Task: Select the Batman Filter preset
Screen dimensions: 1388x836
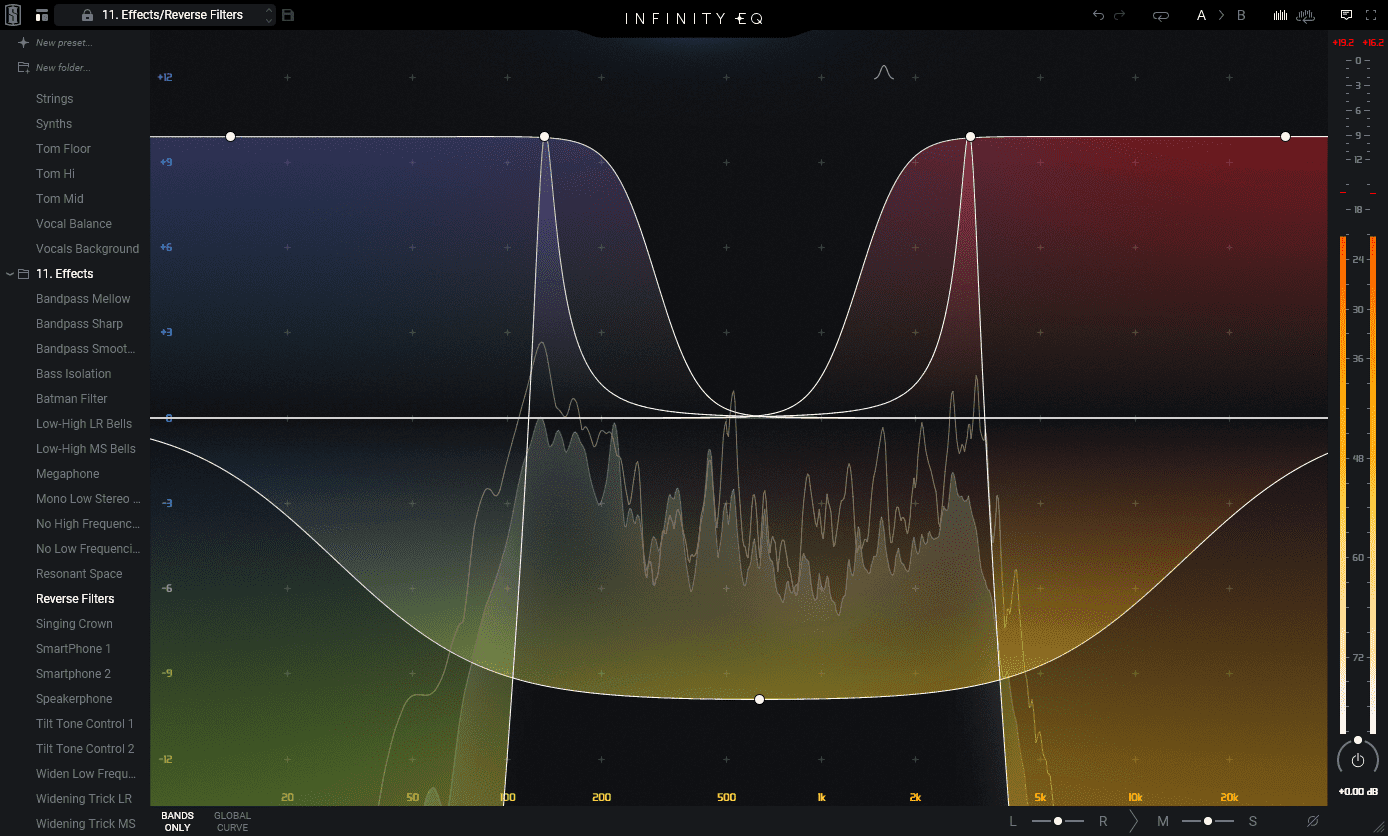Action: coord(71,399)
